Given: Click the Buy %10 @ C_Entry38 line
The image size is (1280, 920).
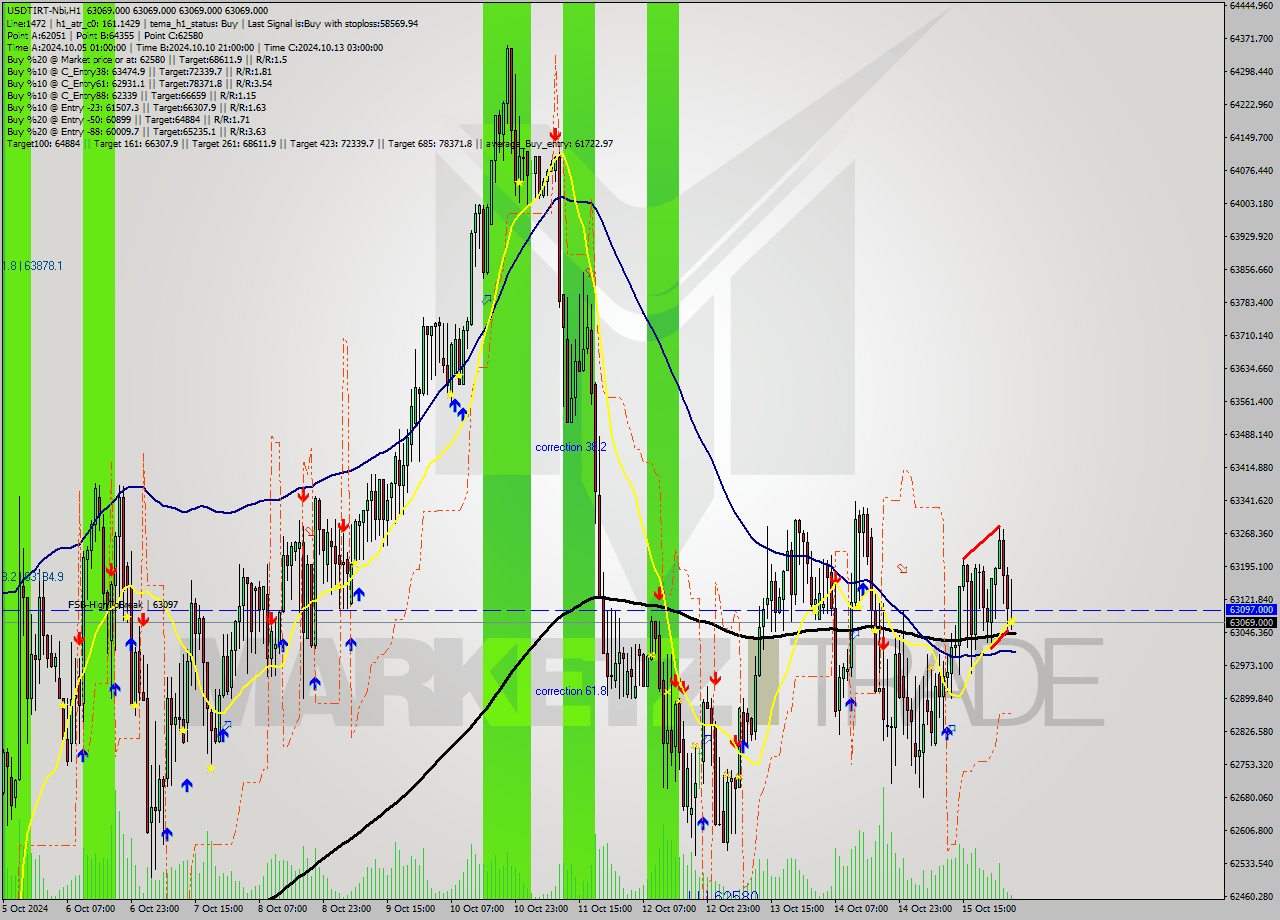Looking at the screenshot, I should click(x=139, y=71).
